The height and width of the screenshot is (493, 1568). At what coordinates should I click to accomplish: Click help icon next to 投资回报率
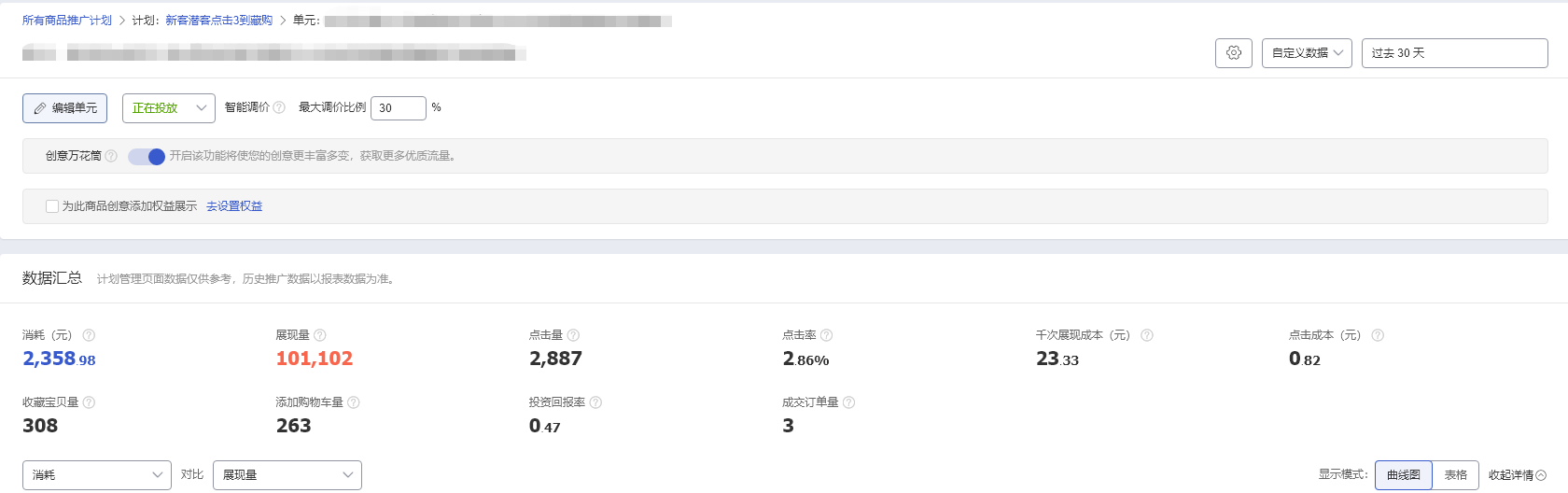coord(595,402)
